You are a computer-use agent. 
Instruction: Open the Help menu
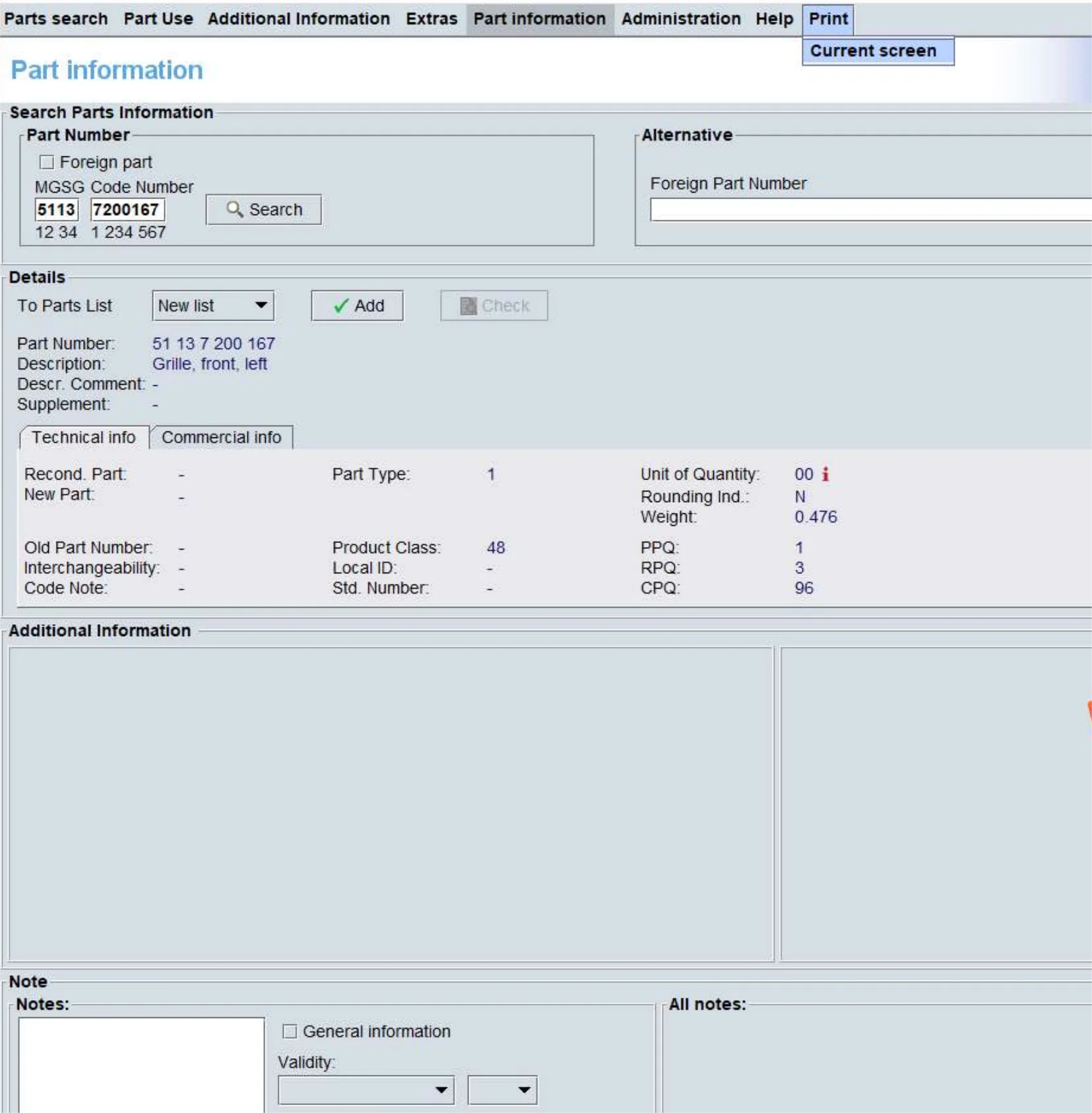tap(775, 18)
